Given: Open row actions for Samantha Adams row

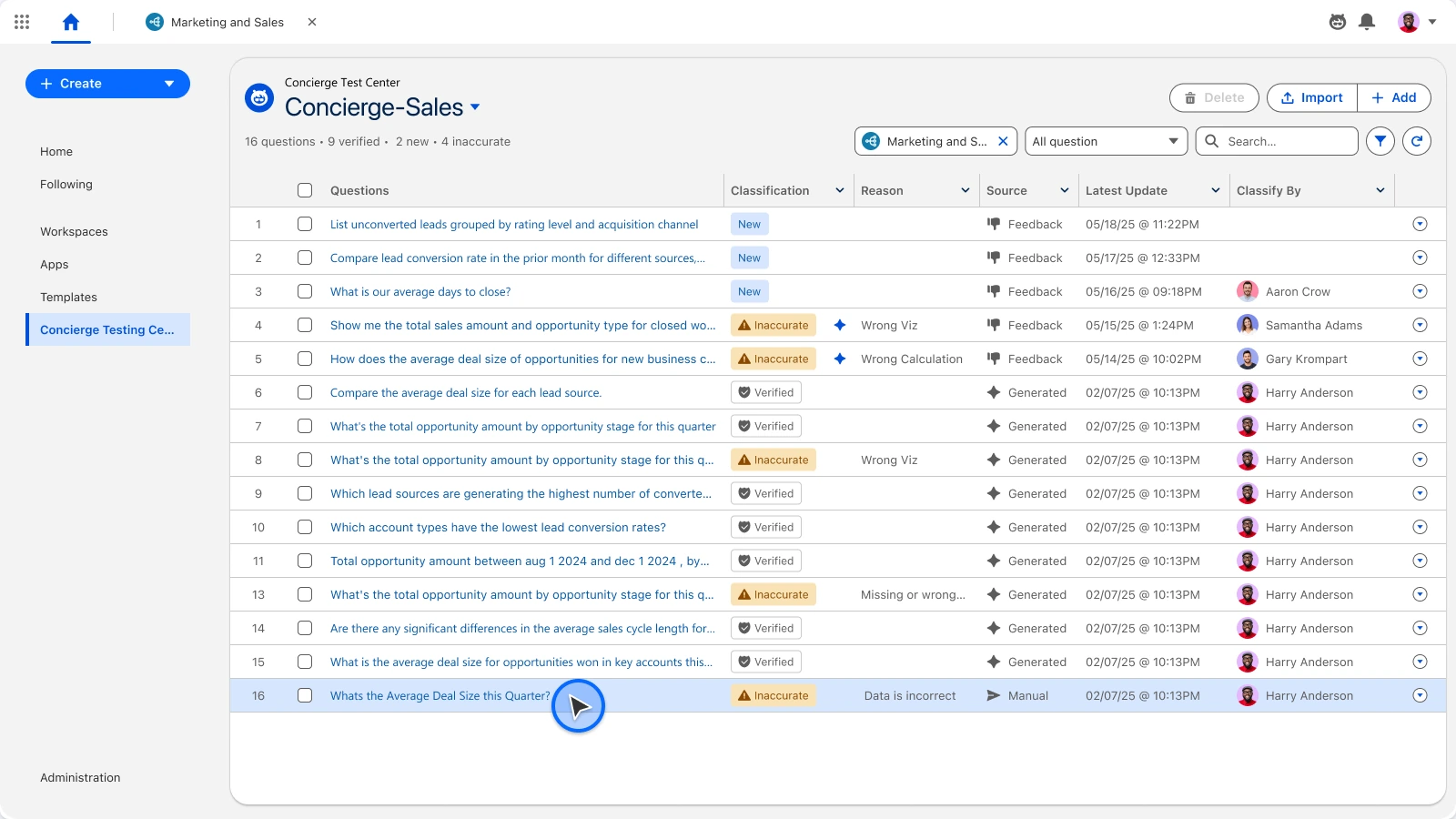Looking at the screenshot, I should point(1420,325).
